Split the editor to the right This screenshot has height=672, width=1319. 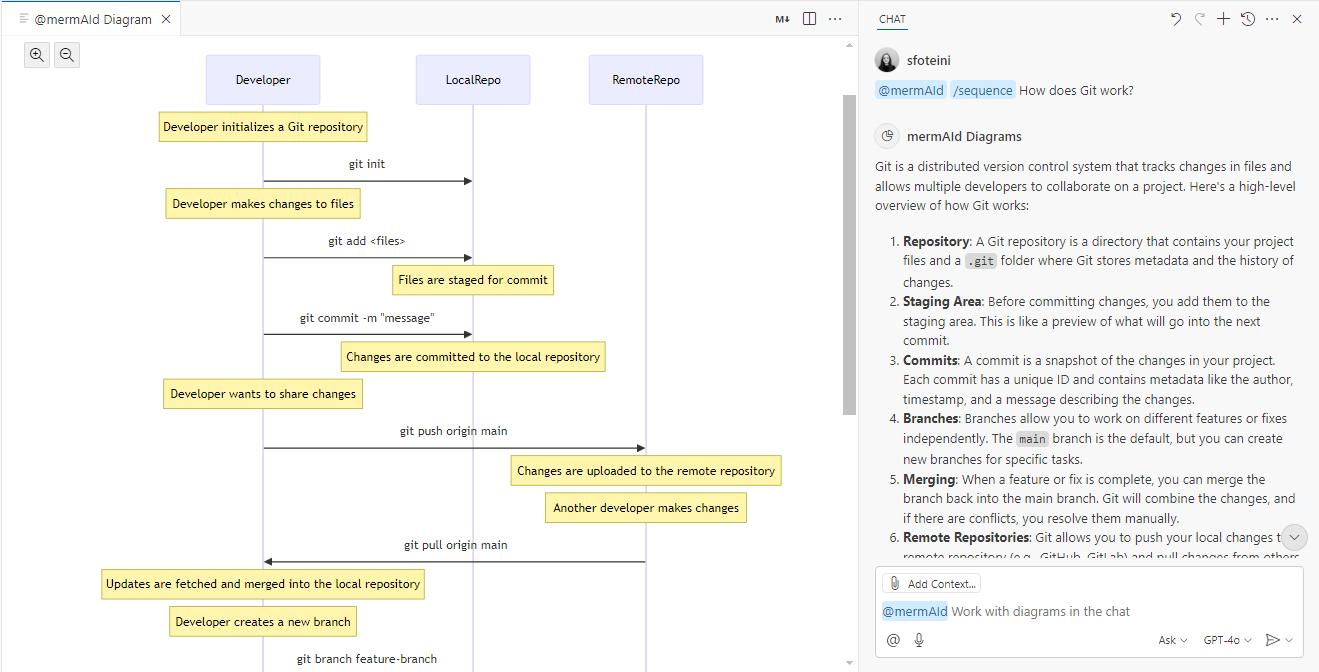tap(810, 19)
